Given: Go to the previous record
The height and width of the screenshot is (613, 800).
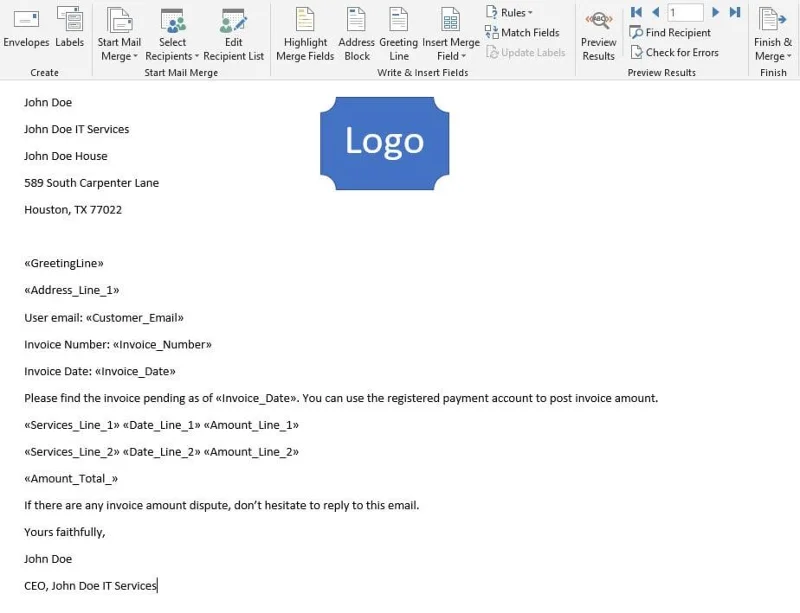Looking at the screenshot, I should (655, 12).
